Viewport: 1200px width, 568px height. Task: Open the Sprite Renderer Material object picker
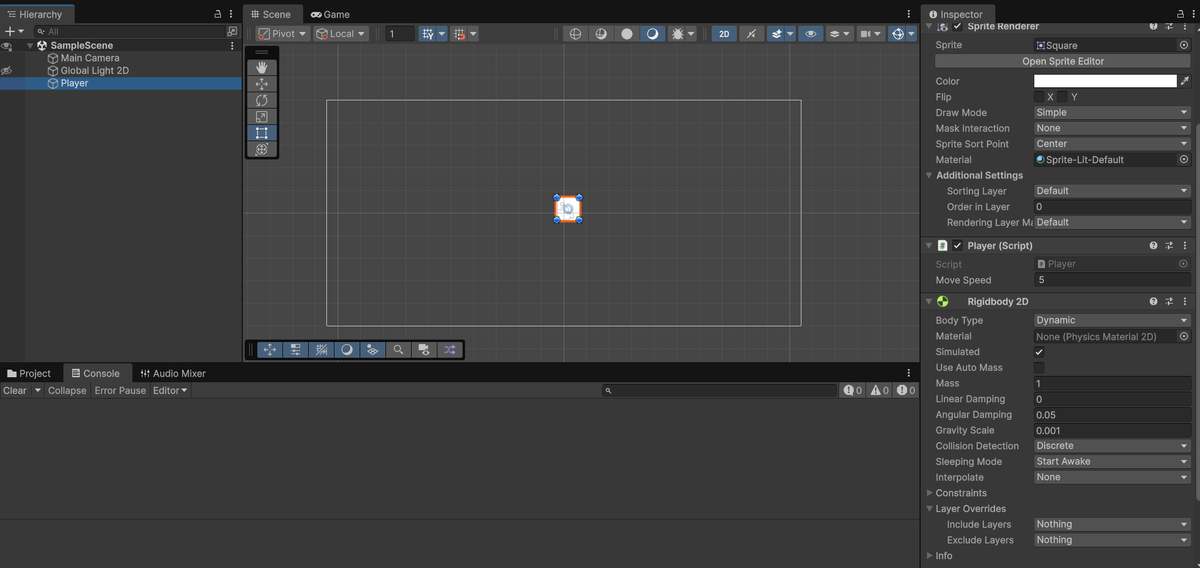tap(1184, 159)
